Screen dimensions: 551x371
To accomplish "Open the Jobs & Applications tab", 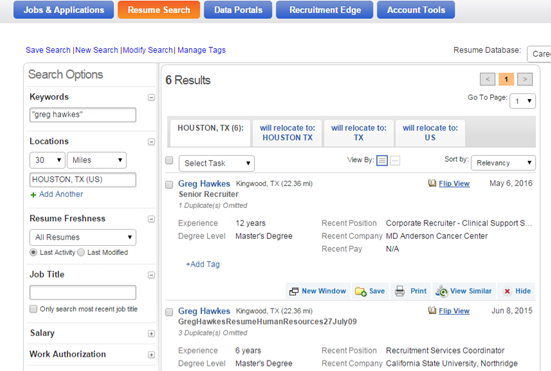I will [x=64, y=10].
